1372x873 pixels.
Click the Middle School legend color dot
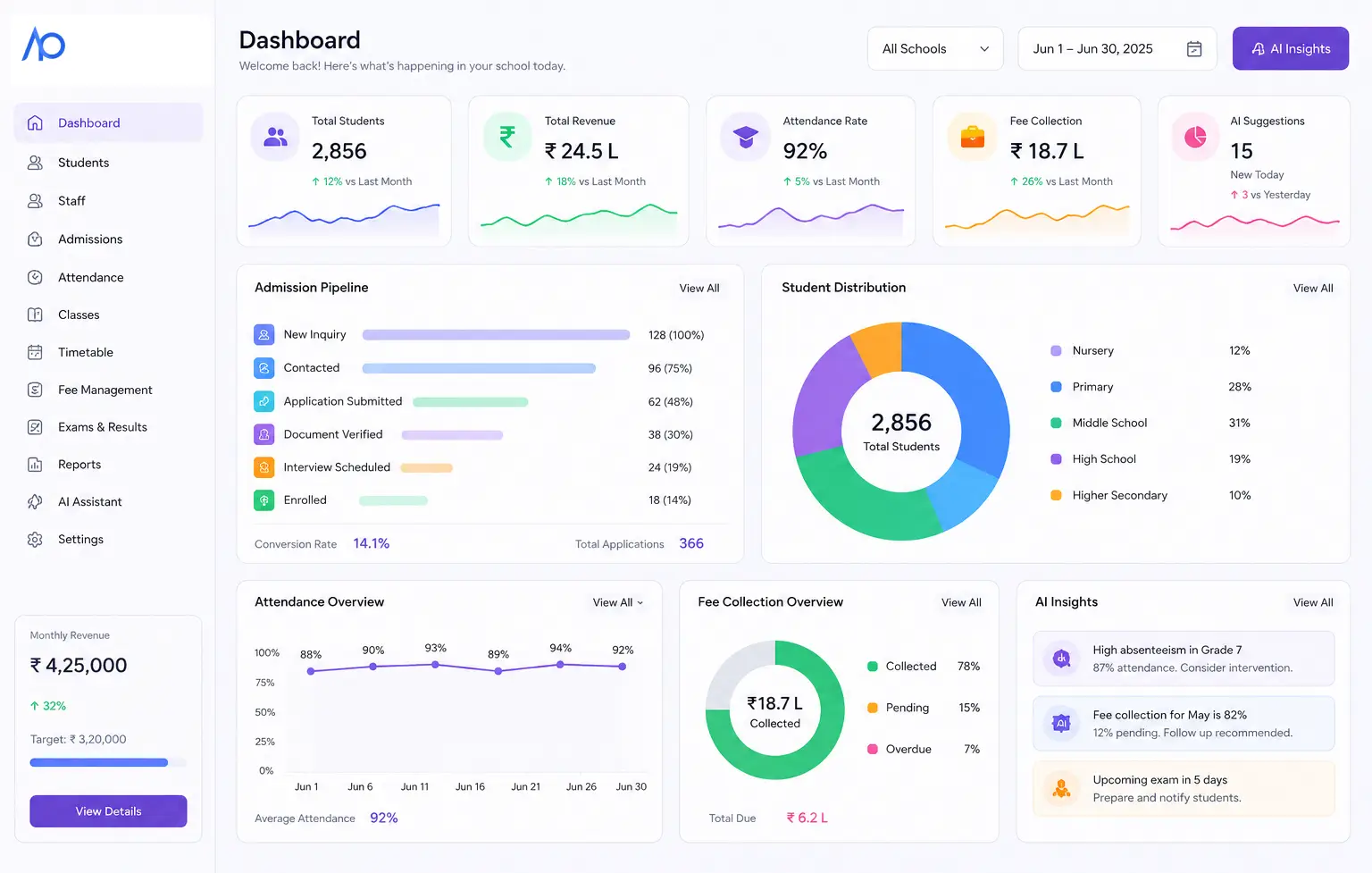click(1056, 424)
